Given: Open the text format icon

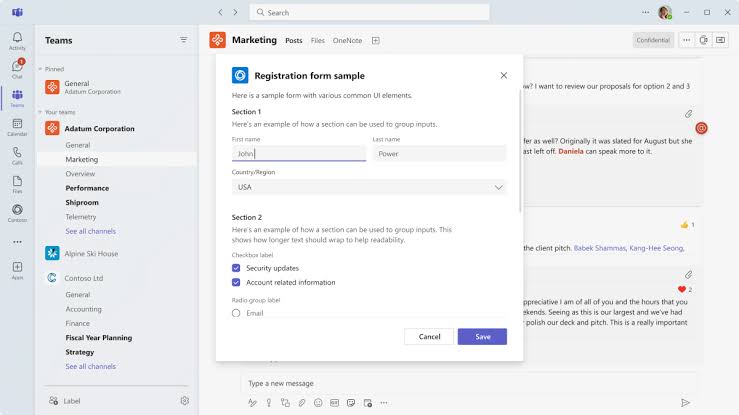Looking at the screenshot, I should [253, 402].
